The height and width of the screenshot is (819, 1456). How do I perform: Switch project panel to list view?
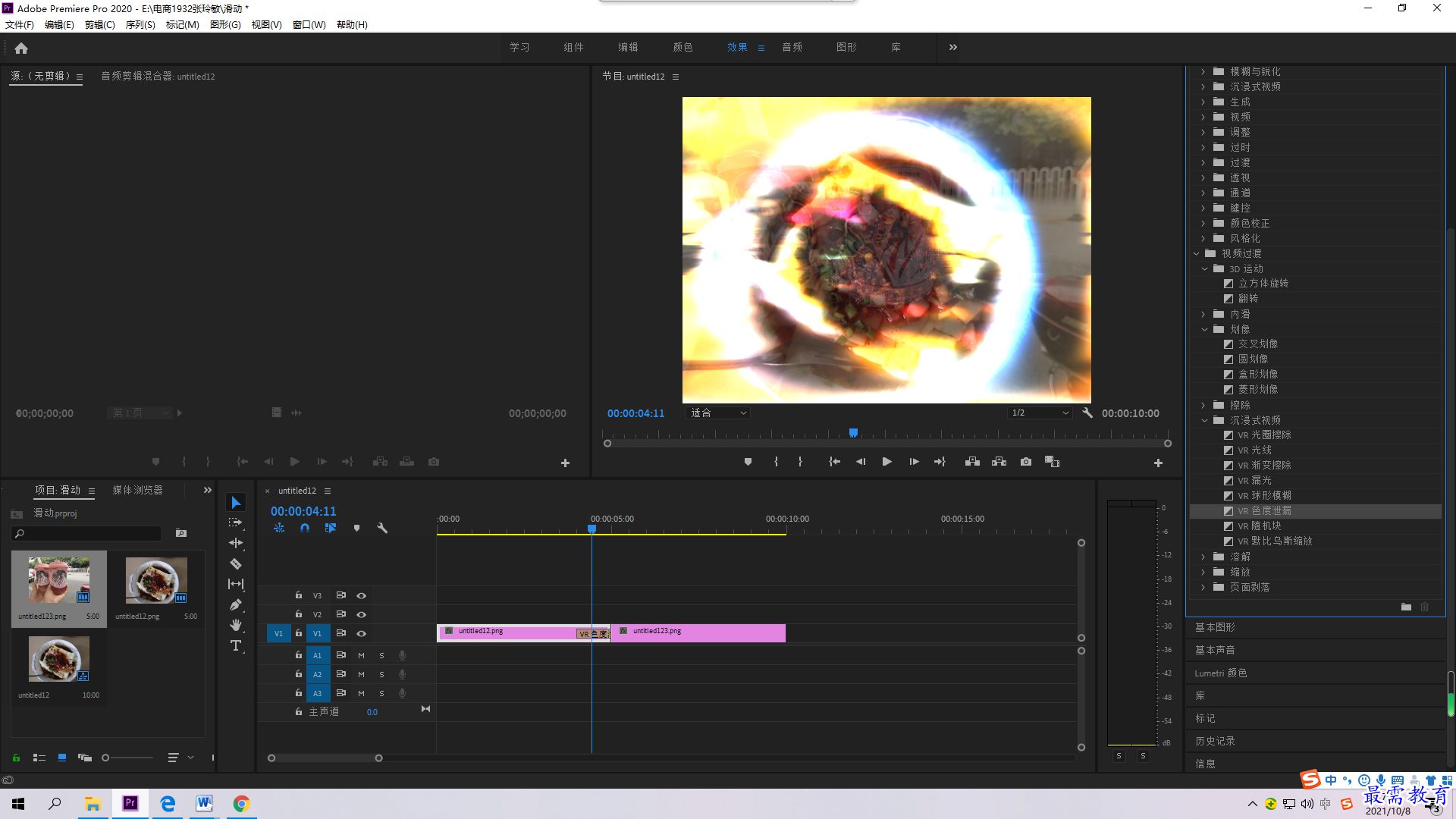(39, 758)
